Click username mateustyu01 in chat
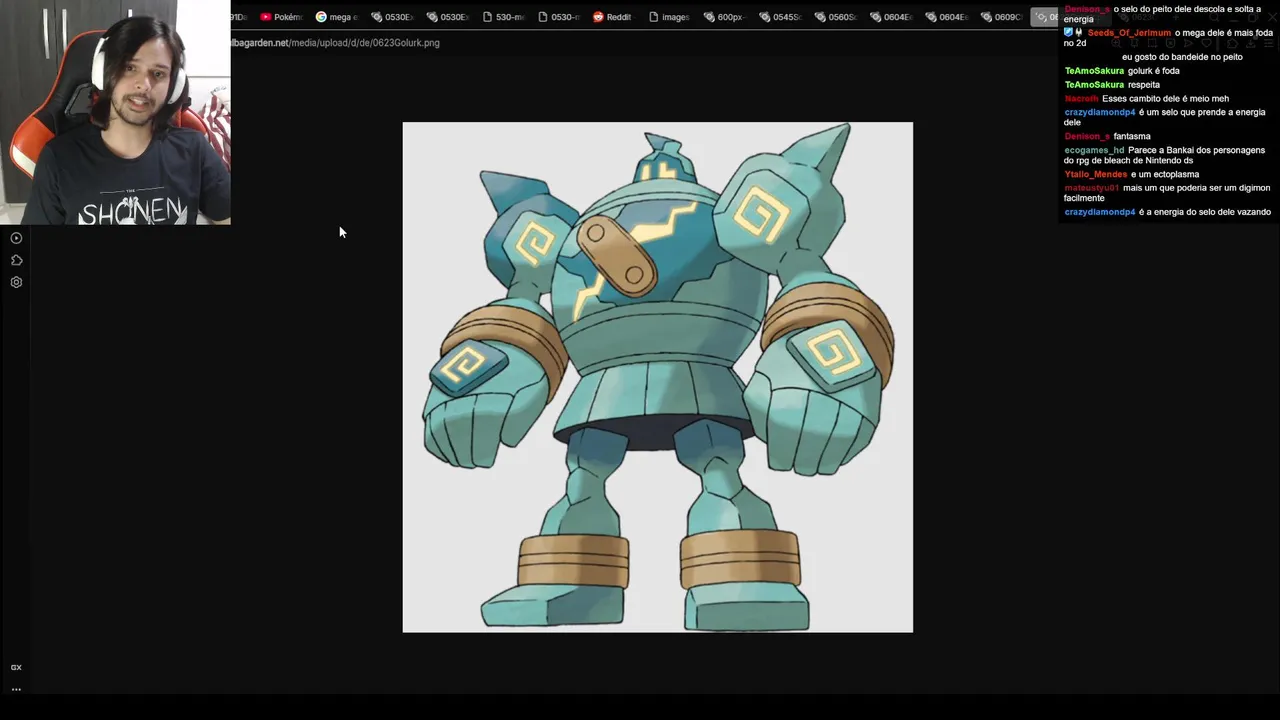 pos(1092,188)
